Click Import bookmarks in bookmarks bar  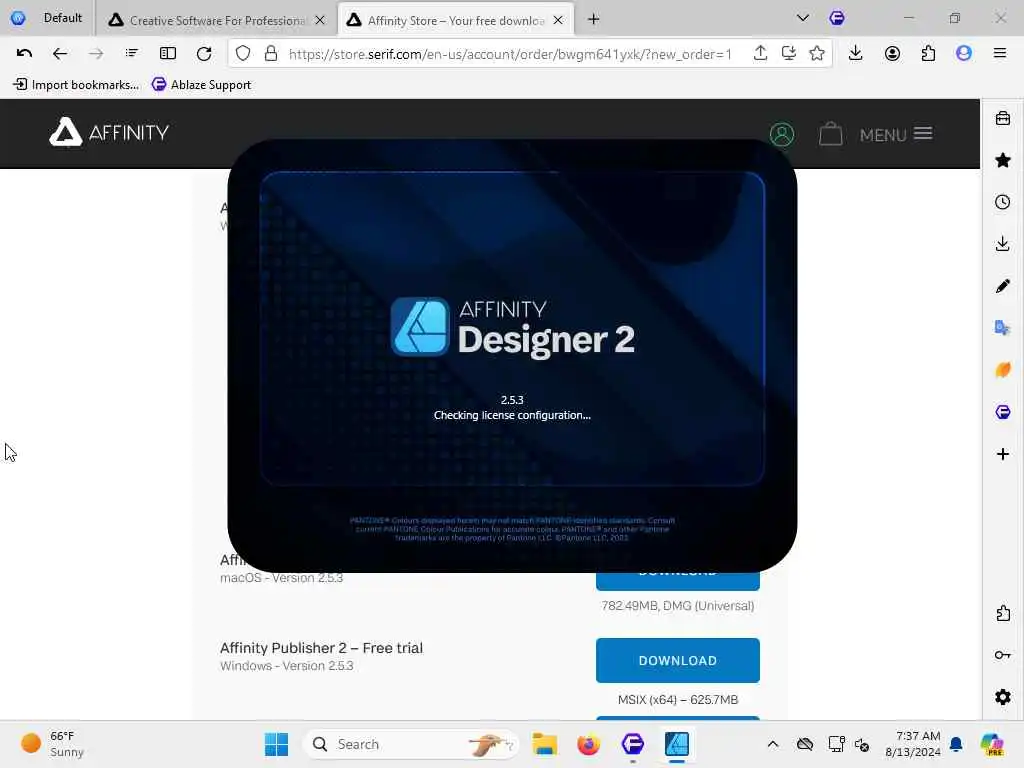click(x=76, y=84)
